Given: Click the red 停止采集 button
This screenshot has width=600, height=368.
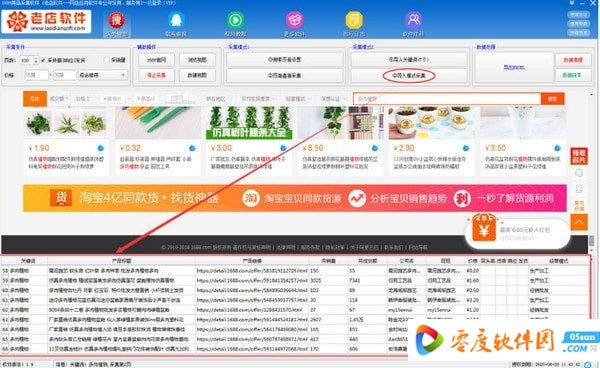Looking at the screenshot, I should (x=157, y=75).
